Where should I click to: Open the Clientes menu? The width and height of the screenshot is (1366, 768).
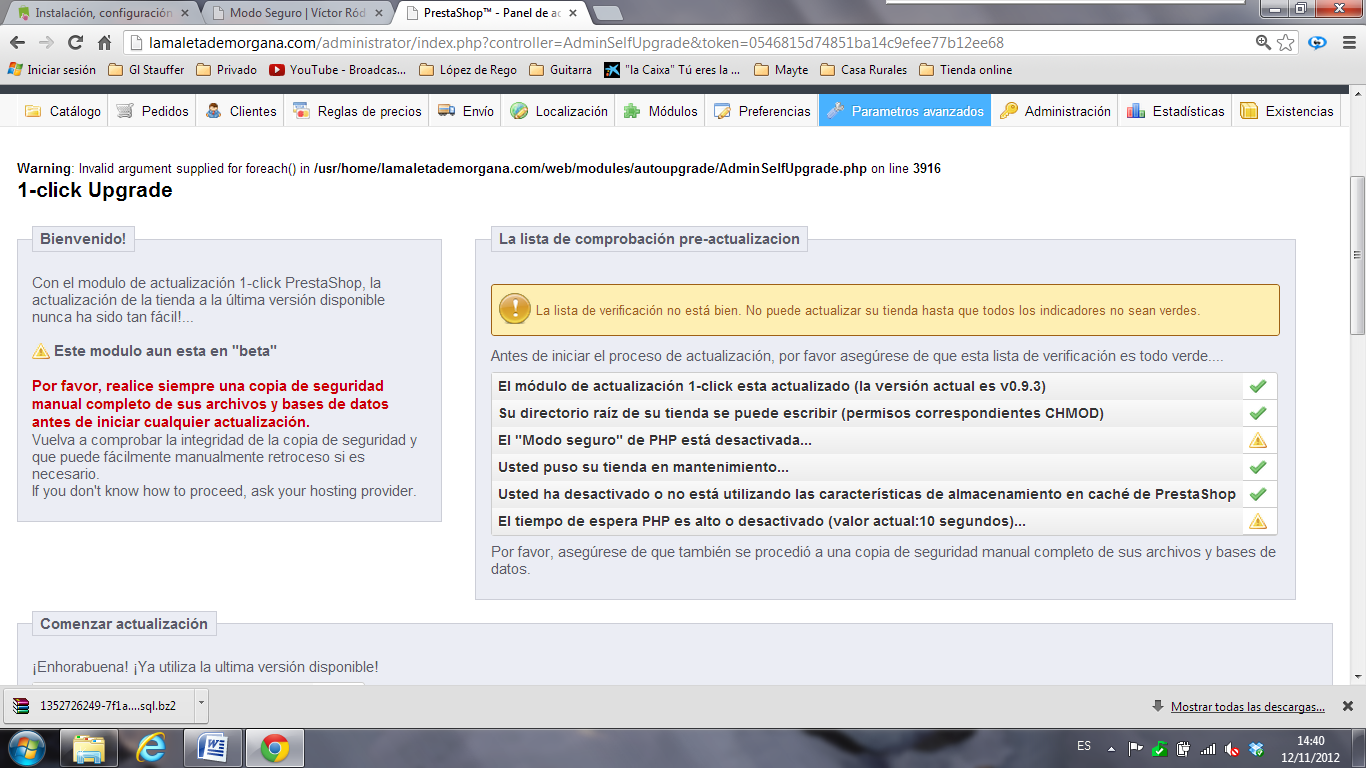[x=240, y=111]
